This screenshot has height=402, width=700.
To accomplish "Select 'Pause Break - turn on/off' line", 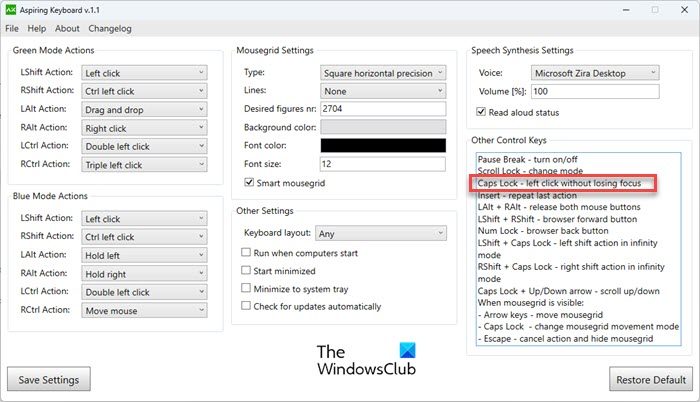I will [x=527, y=159].
